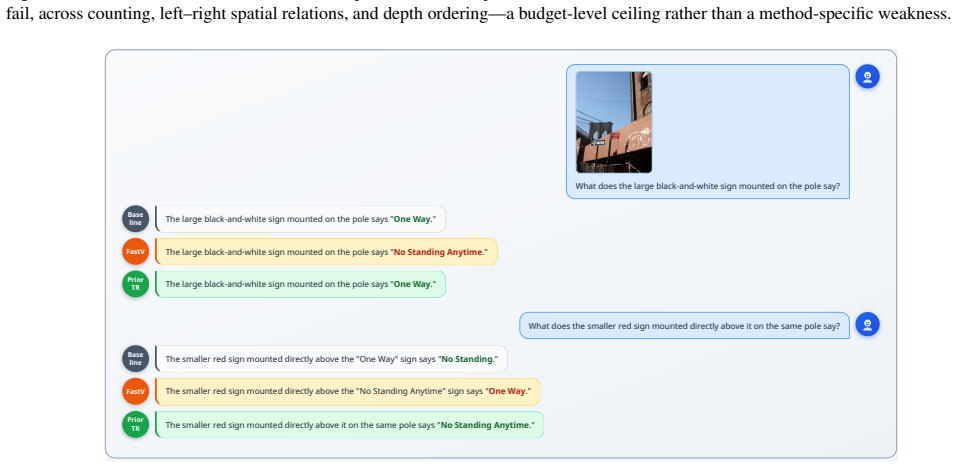
Task: Select the yellow FastV reply saying "No Standing Anytime"
Action: 327,252
